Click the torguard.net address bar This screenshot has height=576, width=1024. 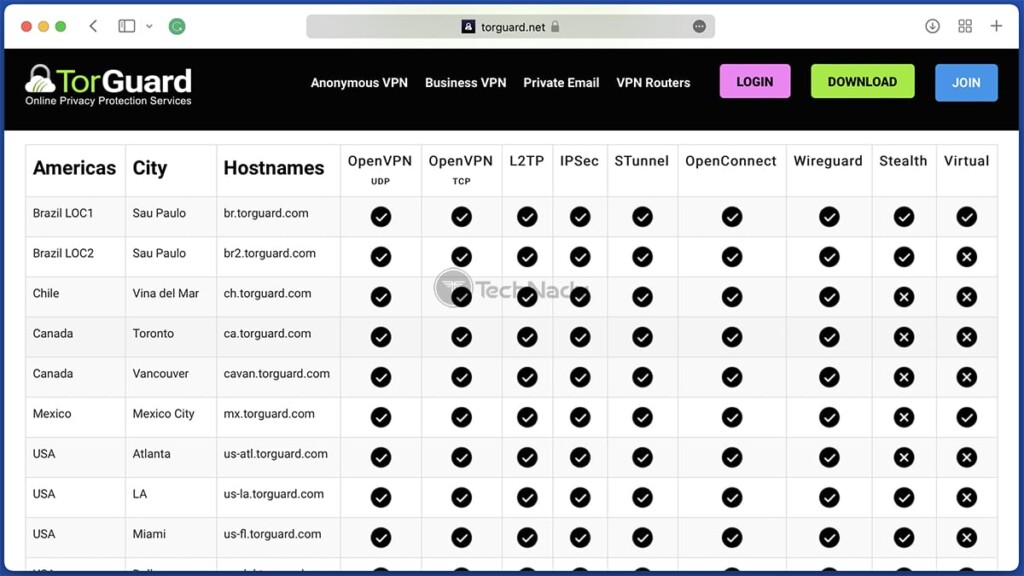click(511, 27)
